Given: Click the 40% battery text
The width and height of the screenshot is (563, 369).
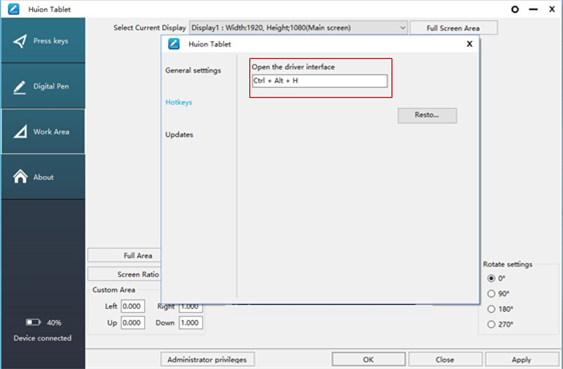Looking at the screenshot, I should click(x=54, y=323).
